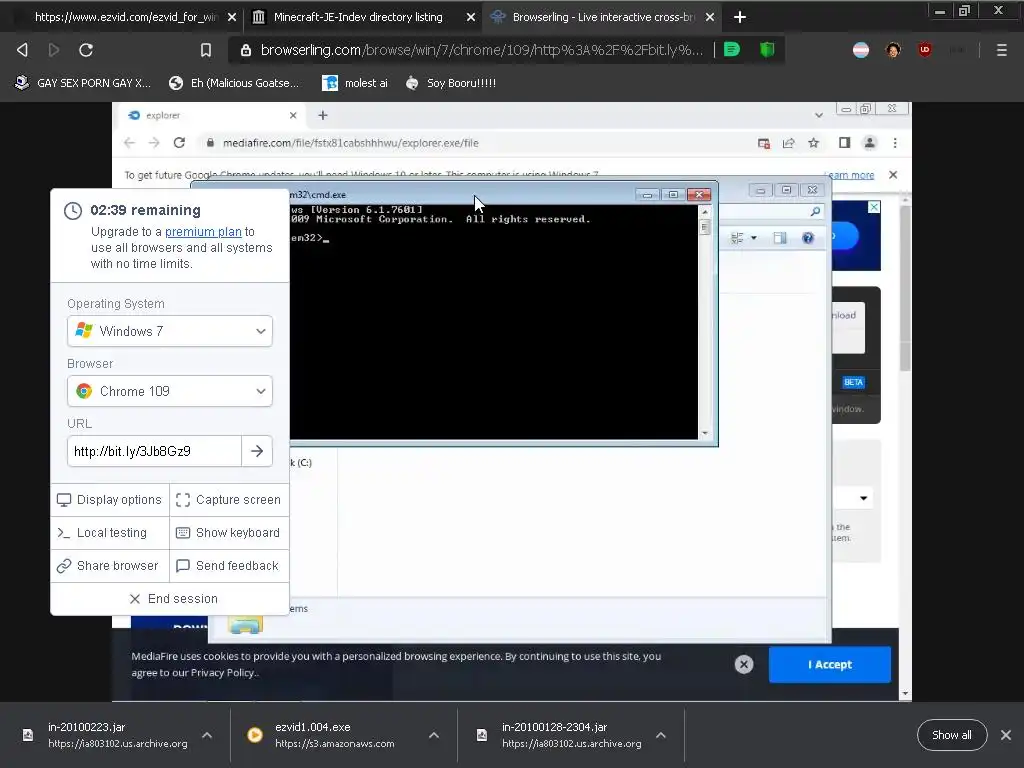Toggle inner Chrome side panel
The image size is (1024, 768).
pos(844,143)
